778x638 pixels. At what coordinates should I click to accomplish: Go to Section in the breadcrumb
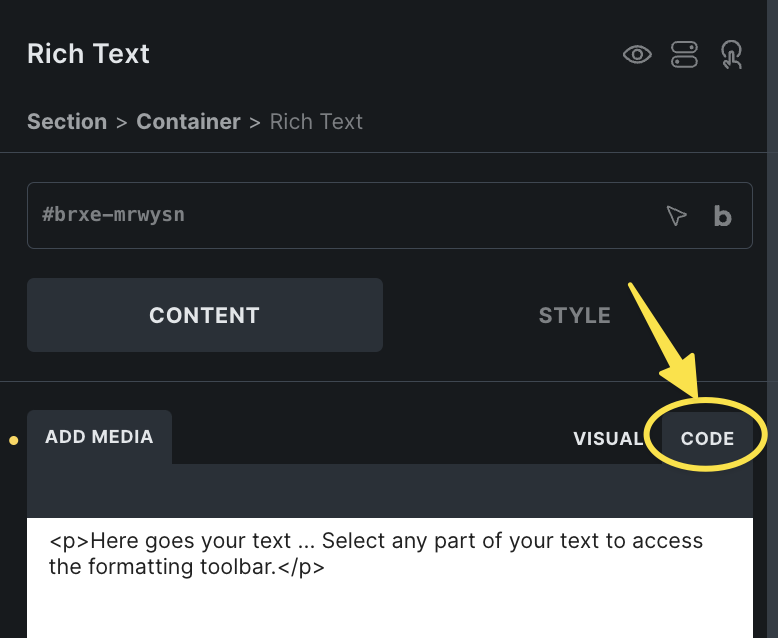[67, 122]
